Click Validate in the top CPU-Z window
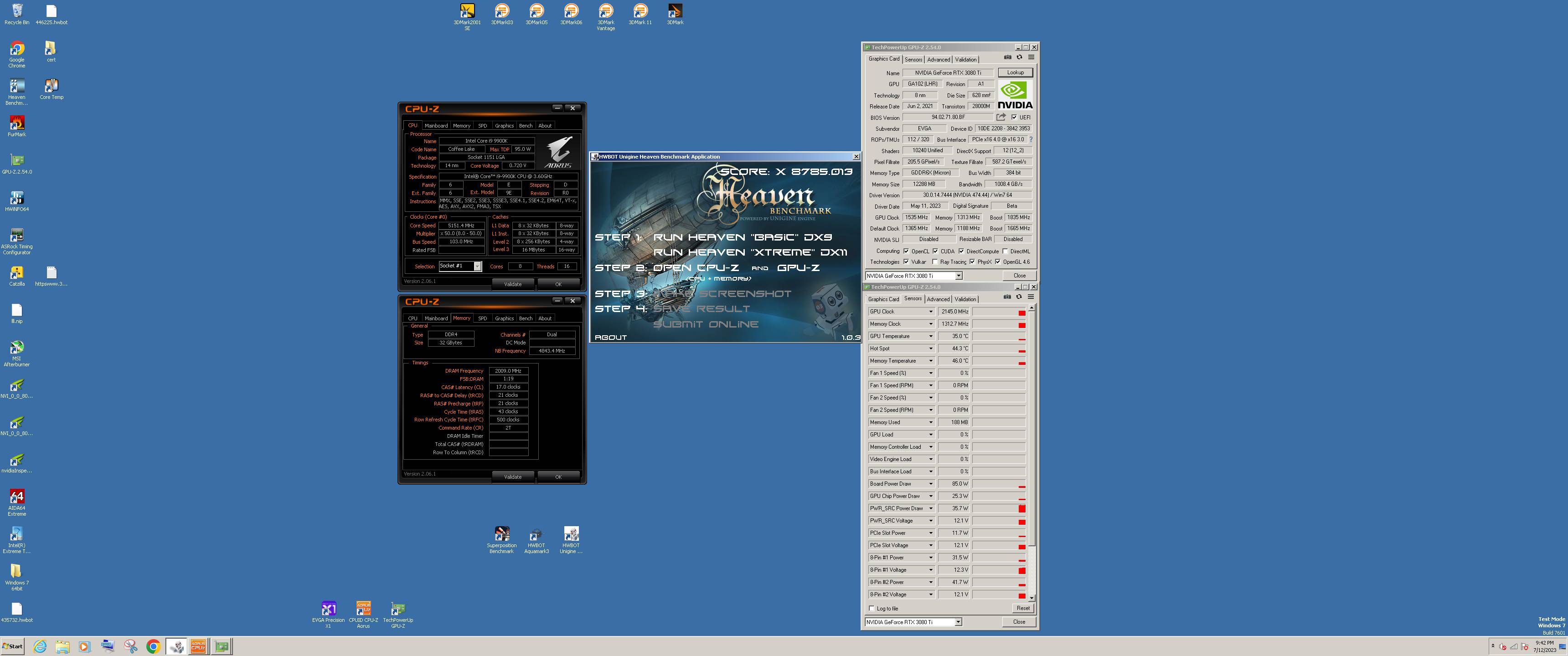The width and height of the screenshot is (1568, 656). (512, 284)
